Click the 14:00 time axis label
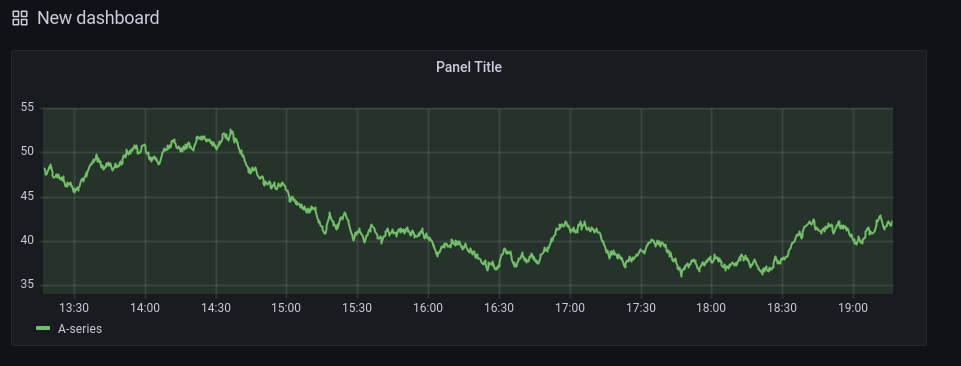961x366 pixels. 145,308
